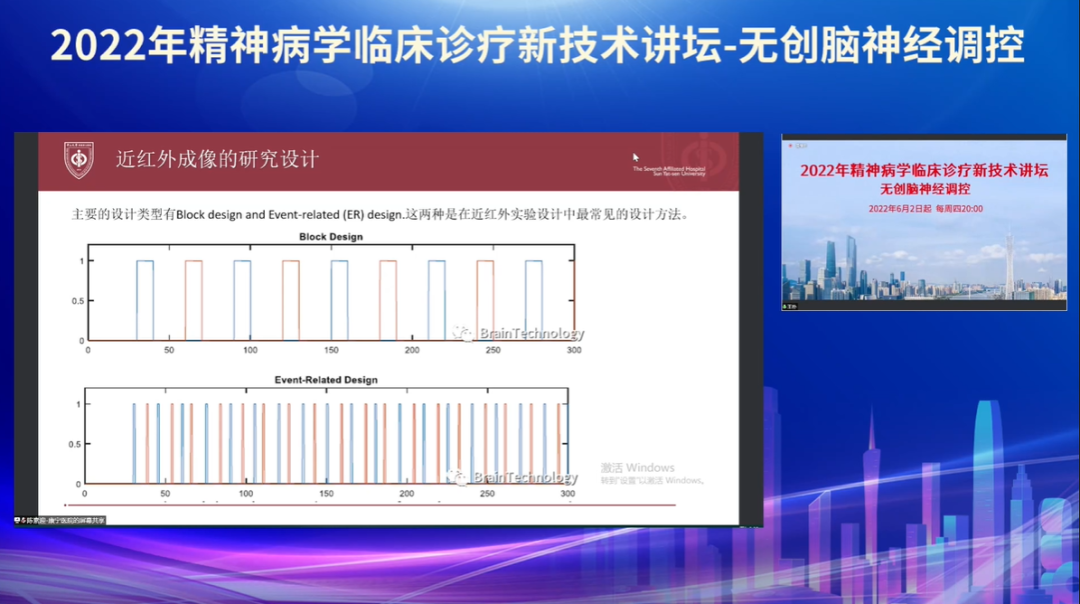The height and width of the screenshot is (604, 1080).
Task: Click the recording indicator in the share label
Action: click(18, 520)
